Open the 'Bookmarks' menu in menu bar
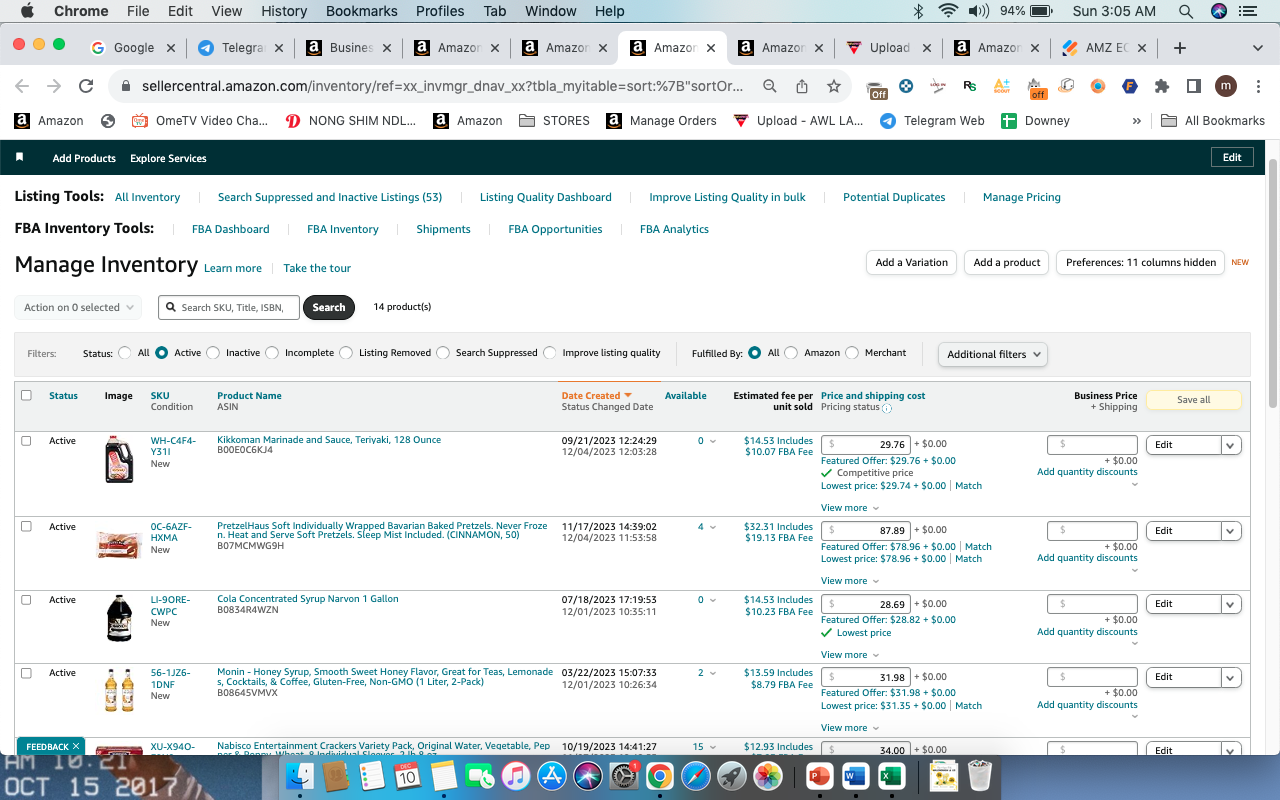The height and width of the screenshot is (800, 1280). [361, 11]
